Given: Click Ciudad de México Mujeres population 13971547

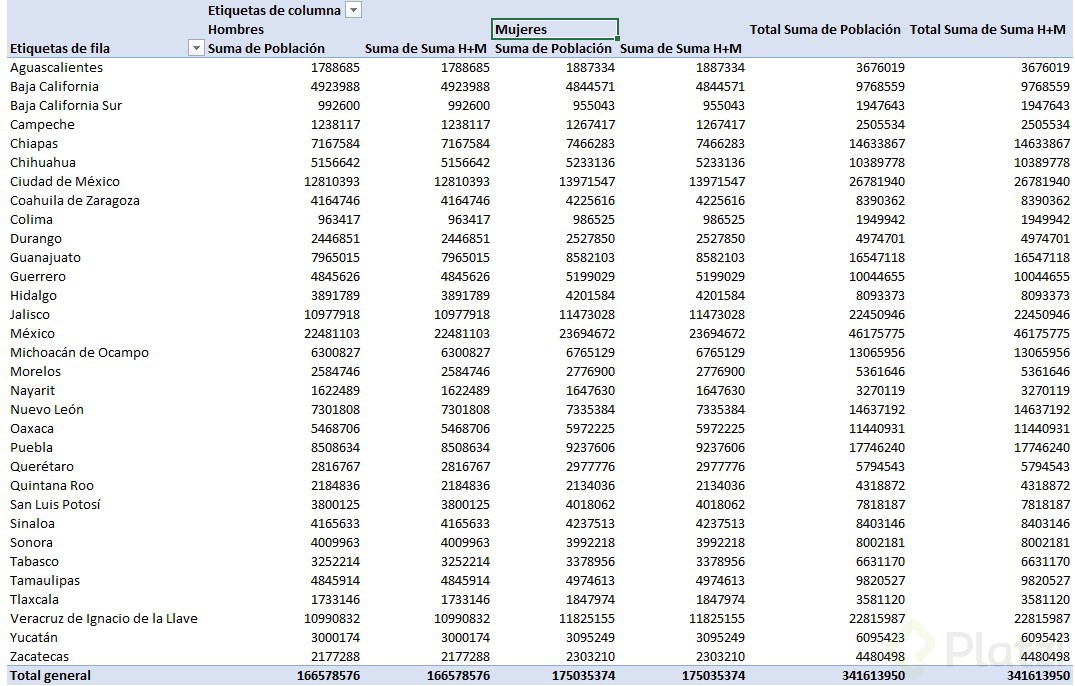Looking at the screenshot, I should click(587, 182).
